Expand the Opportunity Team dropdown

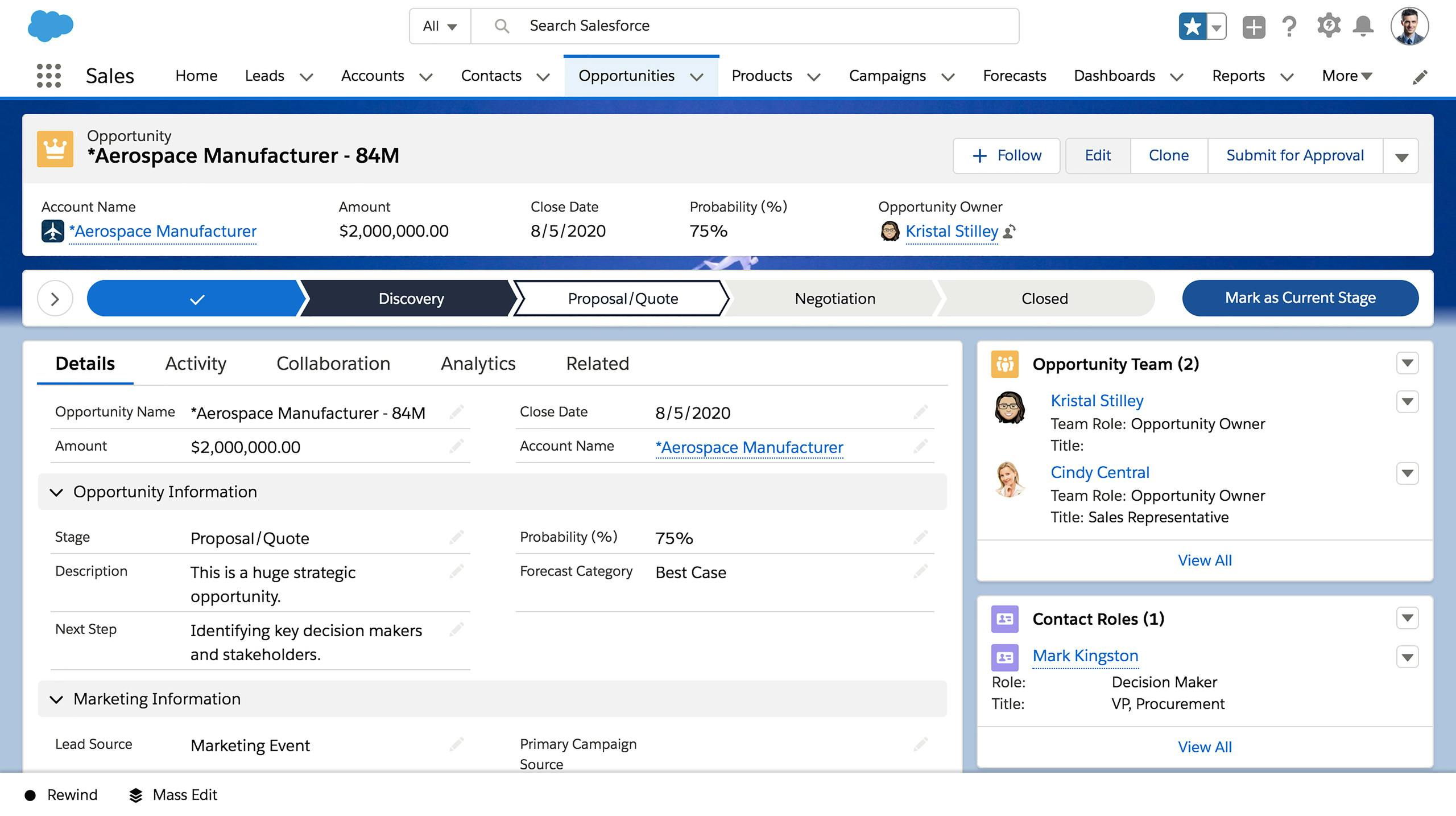click(1408, 363)
